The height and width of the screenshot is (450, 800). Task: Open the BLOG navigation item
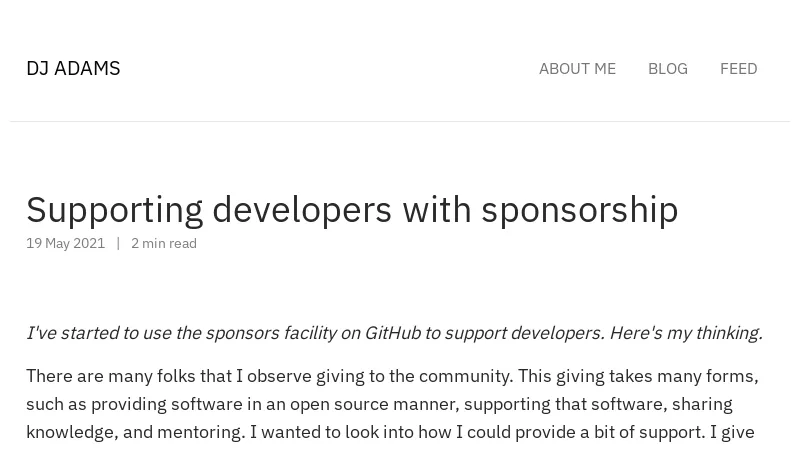pos(667,68)
